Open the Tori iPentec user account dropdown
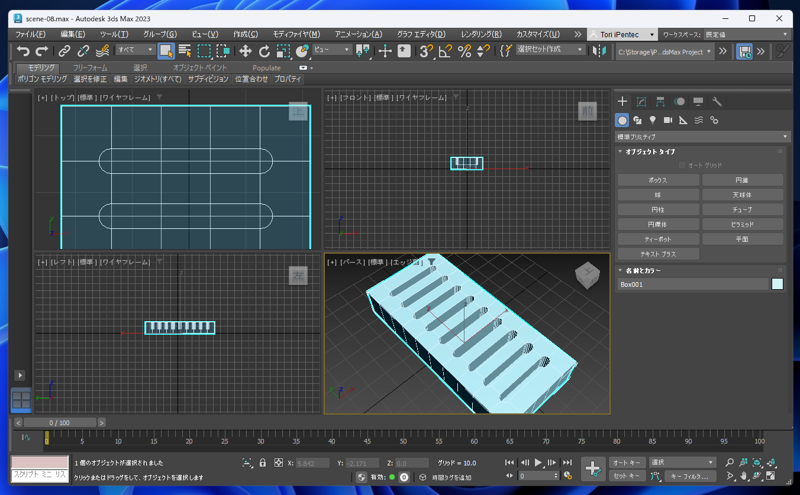 click(622, 35)
